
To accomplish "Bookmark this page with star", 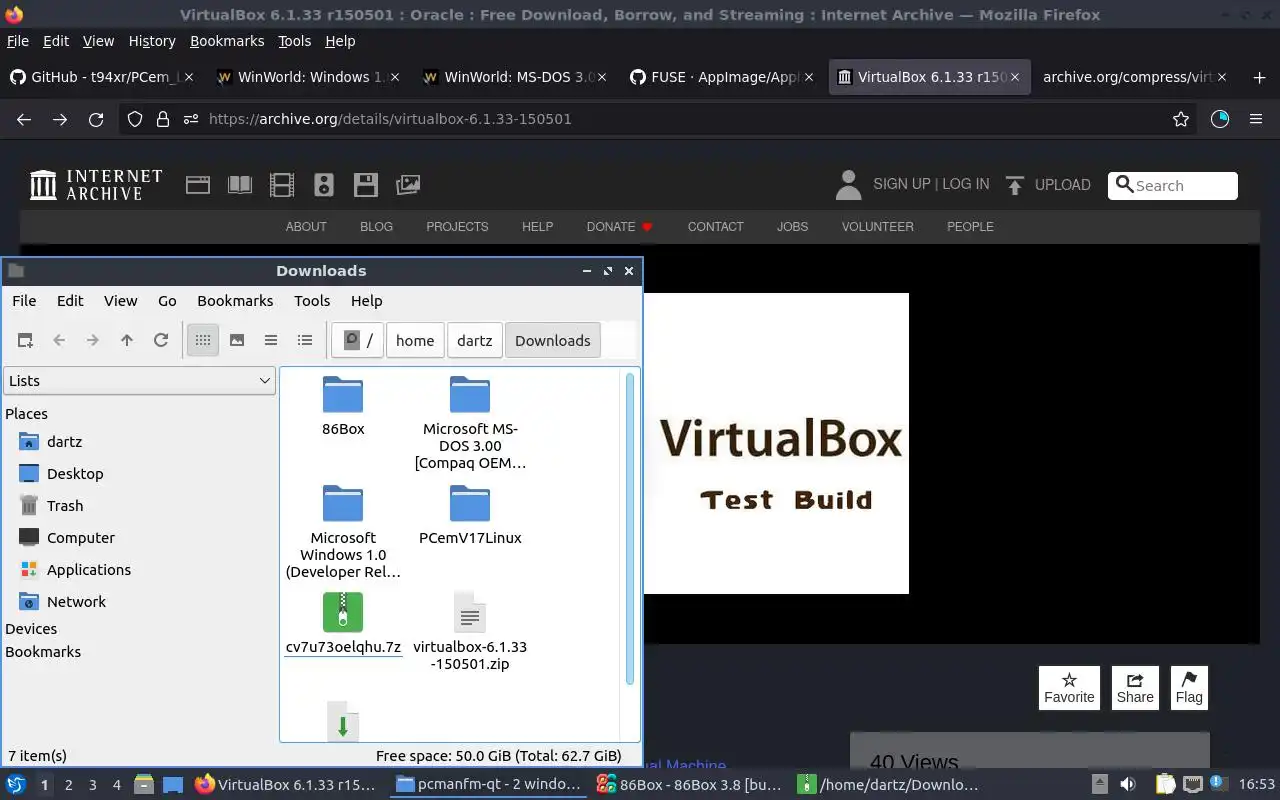I will 1181,119.
